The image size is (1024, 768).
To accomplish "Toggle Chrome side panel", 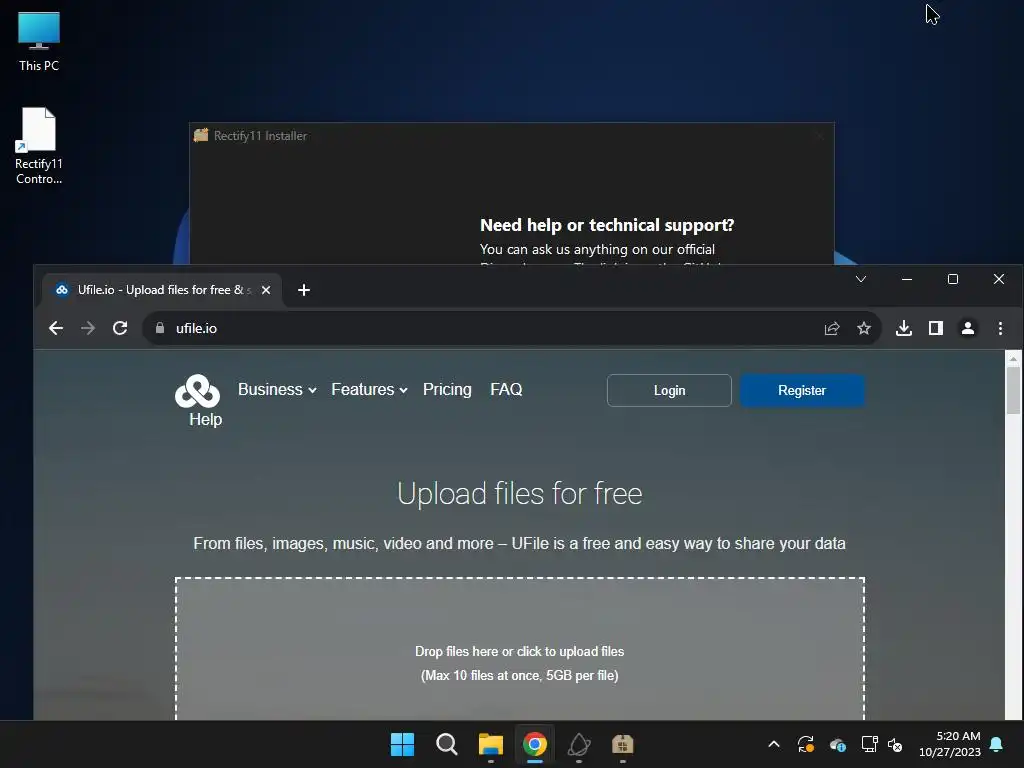I will point(936,328).
